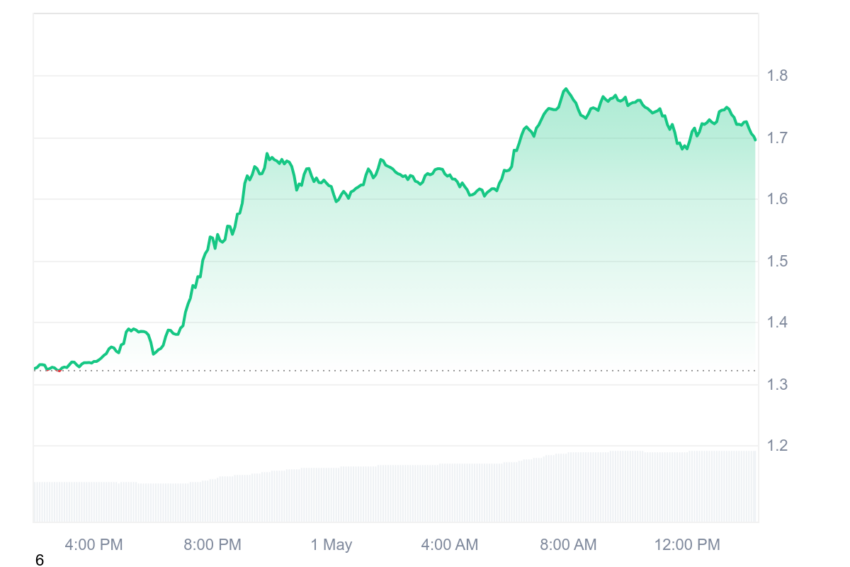Click the 4:00 AM time label
Viewport: 850px width, 567px height.
449,545
